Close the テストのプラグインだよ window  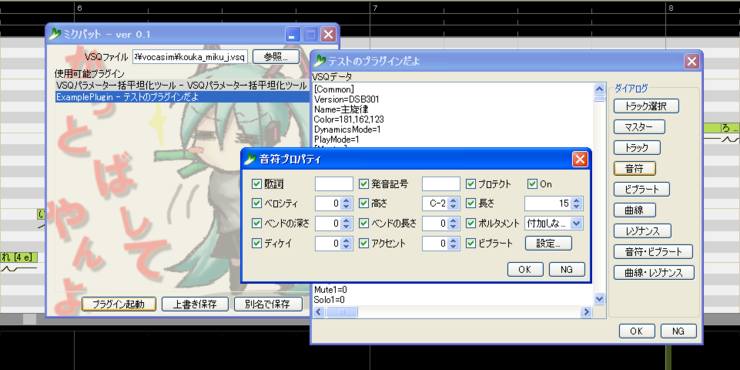[x=692, y=61]
